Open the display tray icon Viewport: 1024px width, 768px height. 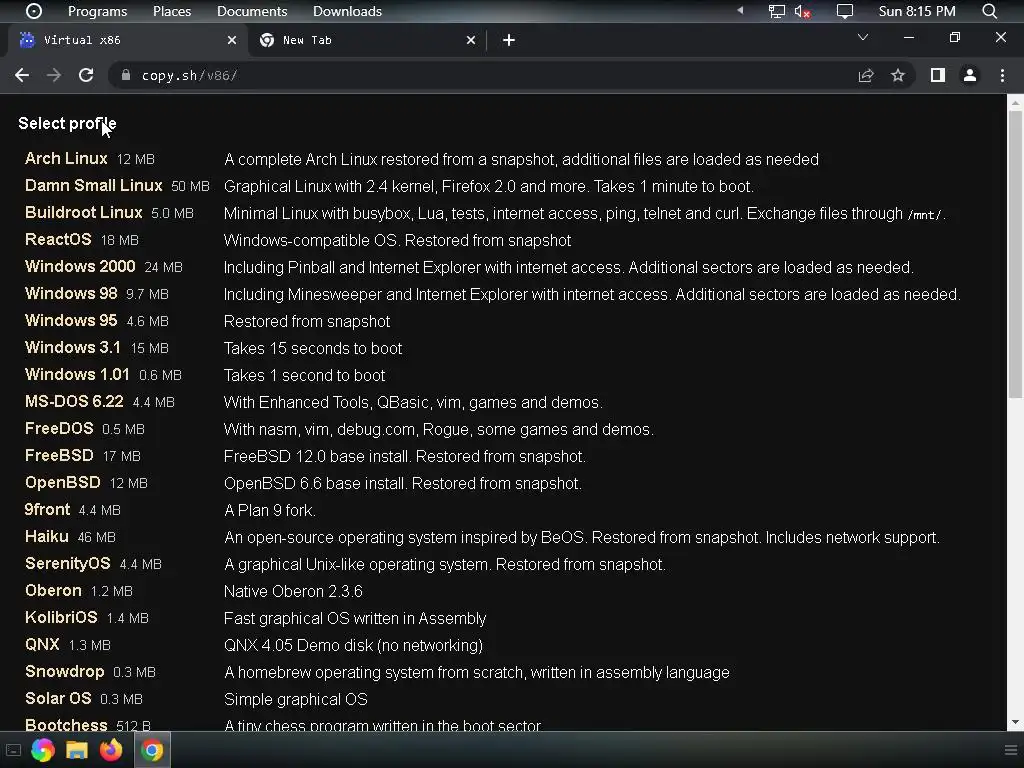click(x=845, y=11)
